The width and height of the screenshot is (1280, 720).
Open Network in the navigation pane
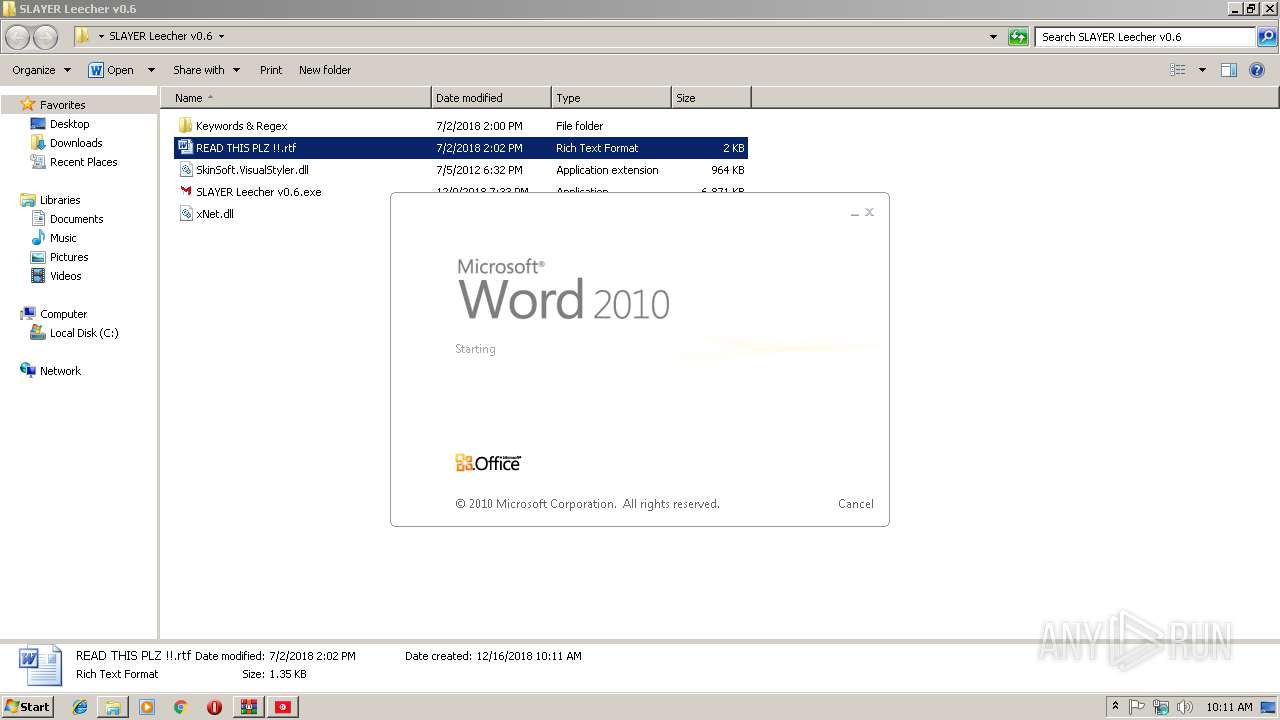click(x=60, y=371)
